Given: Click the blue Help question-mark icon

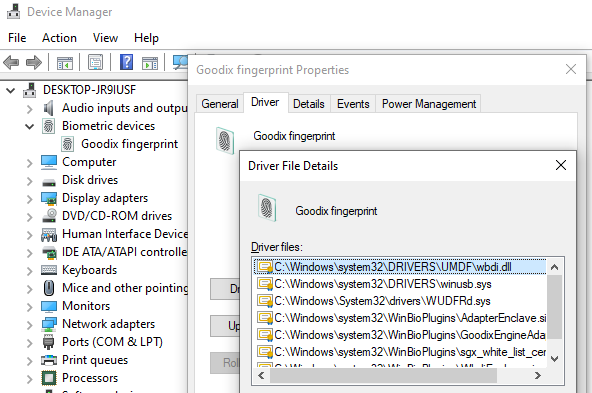Looking at the screenshot, I should tap(126, 62).
